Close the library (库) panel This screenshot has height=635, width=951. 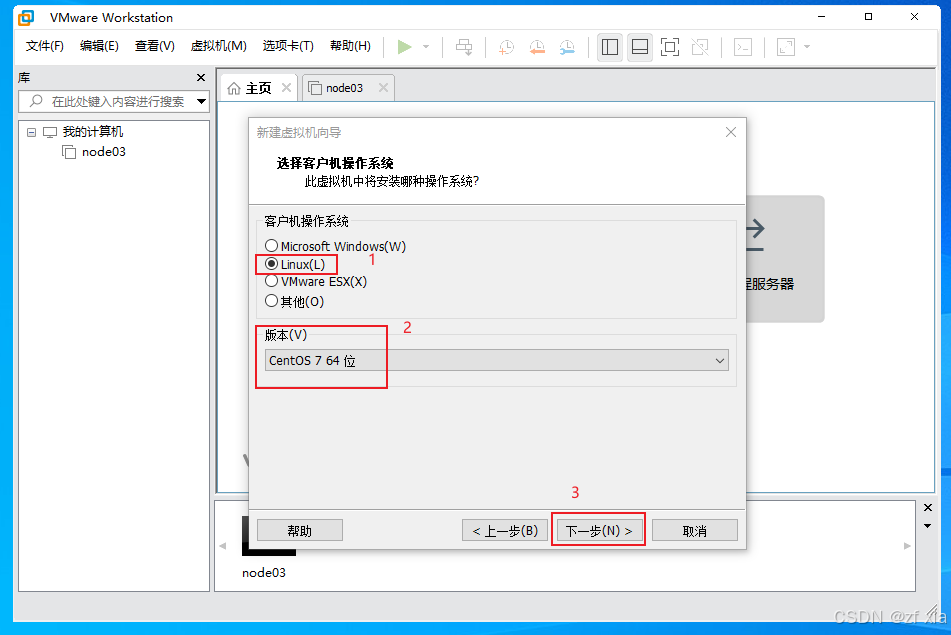pos(201,78)
